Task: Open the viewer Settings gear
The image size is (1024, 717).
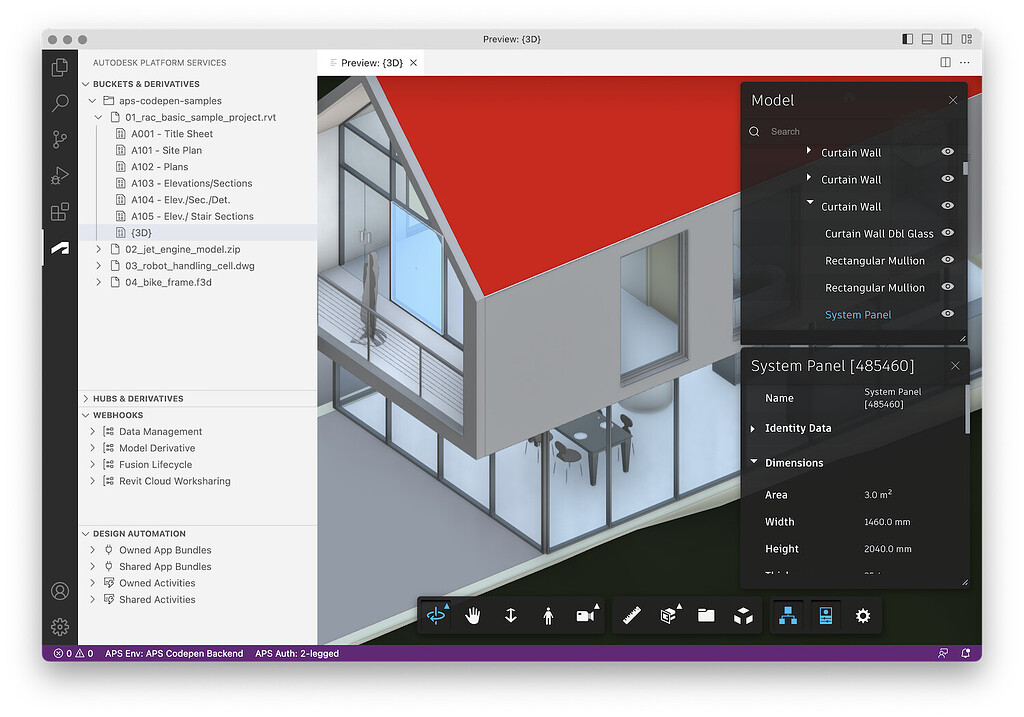Action: click(862, 617)
